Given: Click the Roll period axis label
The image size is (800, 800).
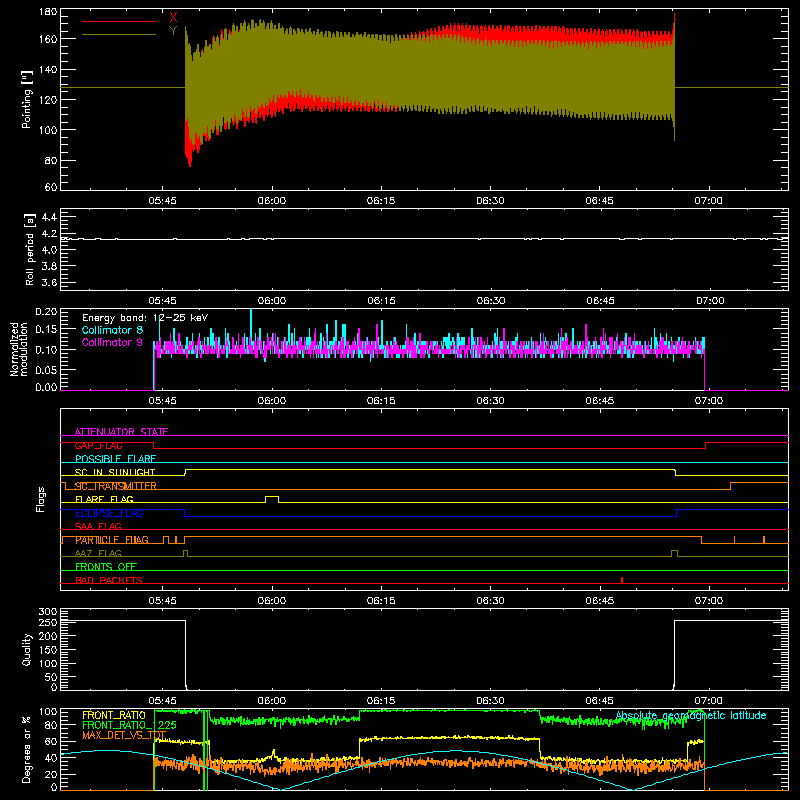Looking at the screenshot, I should point(29,249).
